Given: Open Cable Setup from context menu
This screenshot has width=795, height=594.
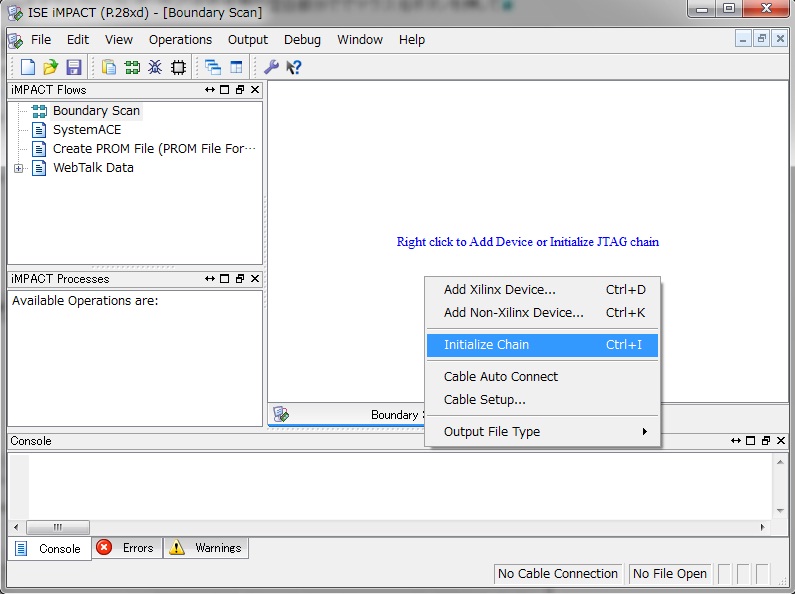Looking at the screenshot, I should tap(543, 400).
